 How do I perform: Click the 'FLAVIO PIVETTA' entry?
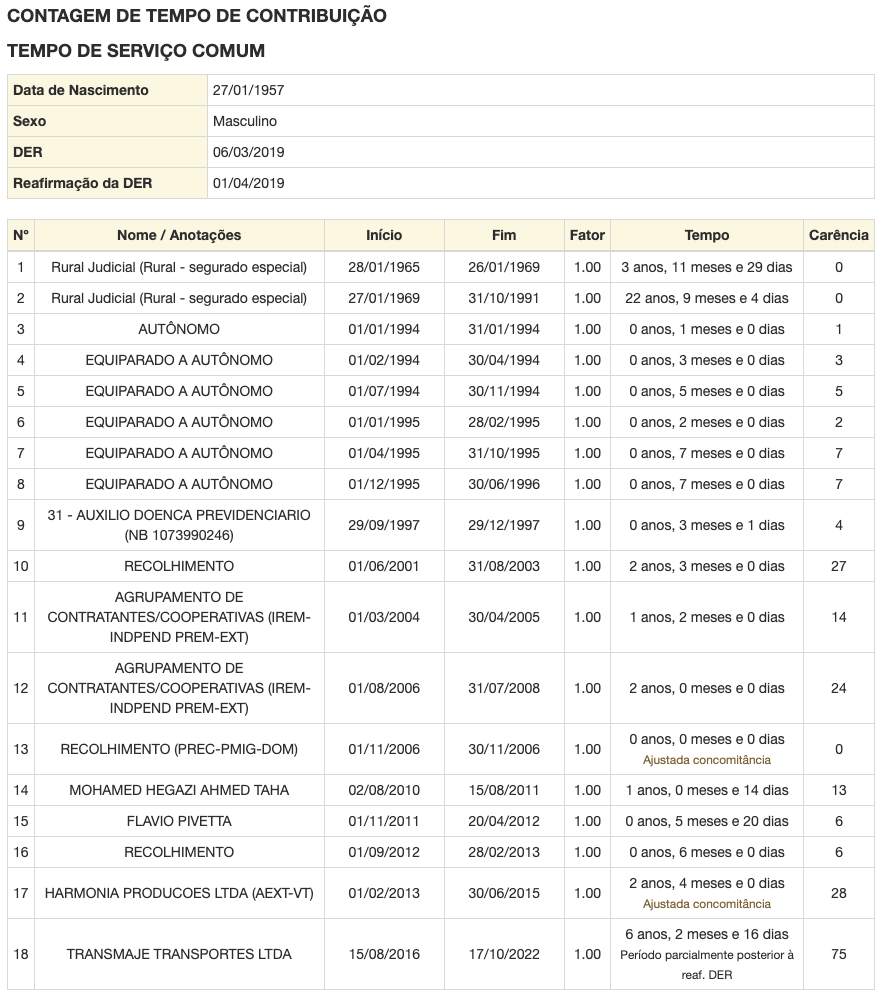click(179, 821)
